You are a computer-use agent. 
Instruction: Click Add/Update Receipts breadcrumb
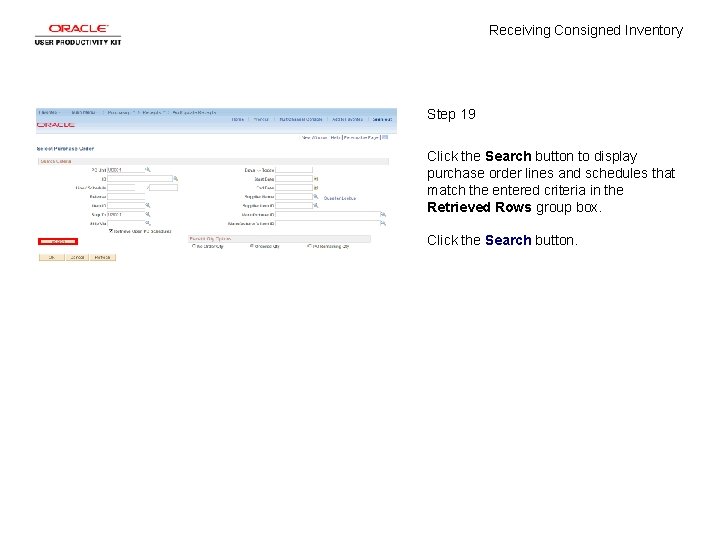[x=194, y=112]
